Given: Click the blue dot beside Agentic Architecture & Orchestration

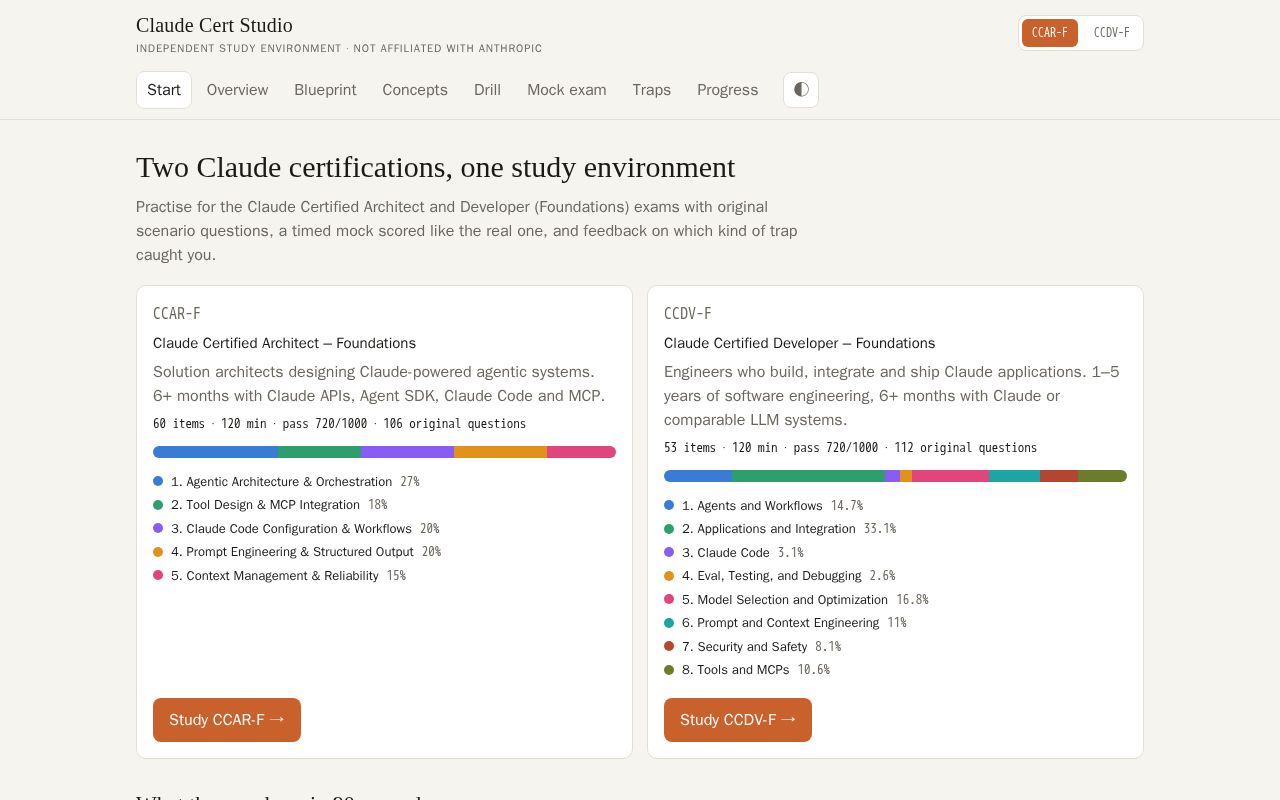Looking at the screenshot, I should click(x=158, y=481).
